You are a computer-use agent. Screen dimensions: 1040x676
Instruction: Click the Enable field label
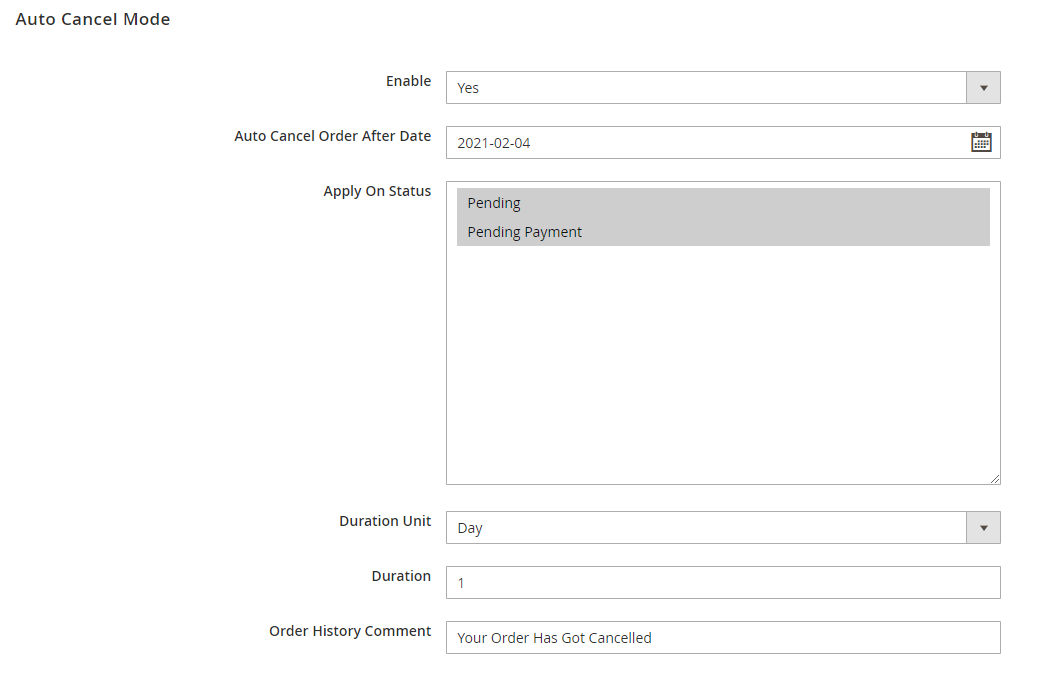coord(408,81)
